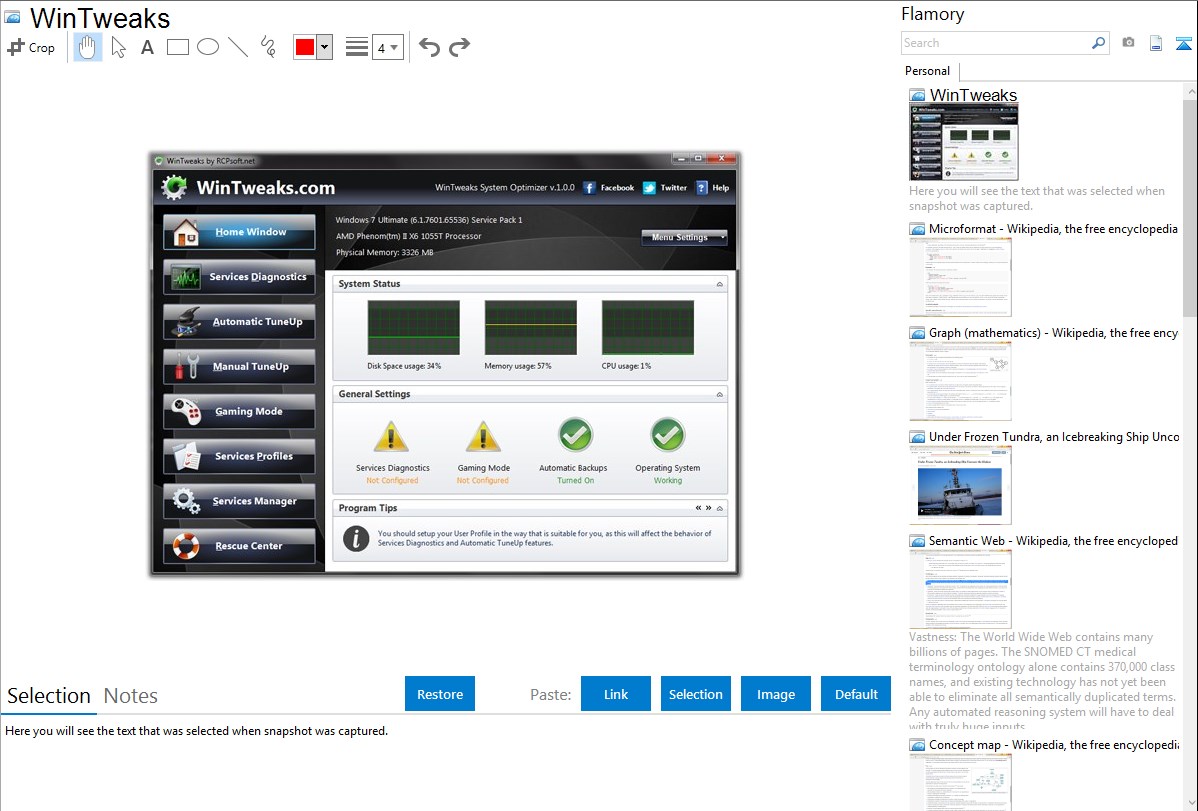Collapse the General Settings section
Screen dimensions: 1198x811
[x=719, y=394]
